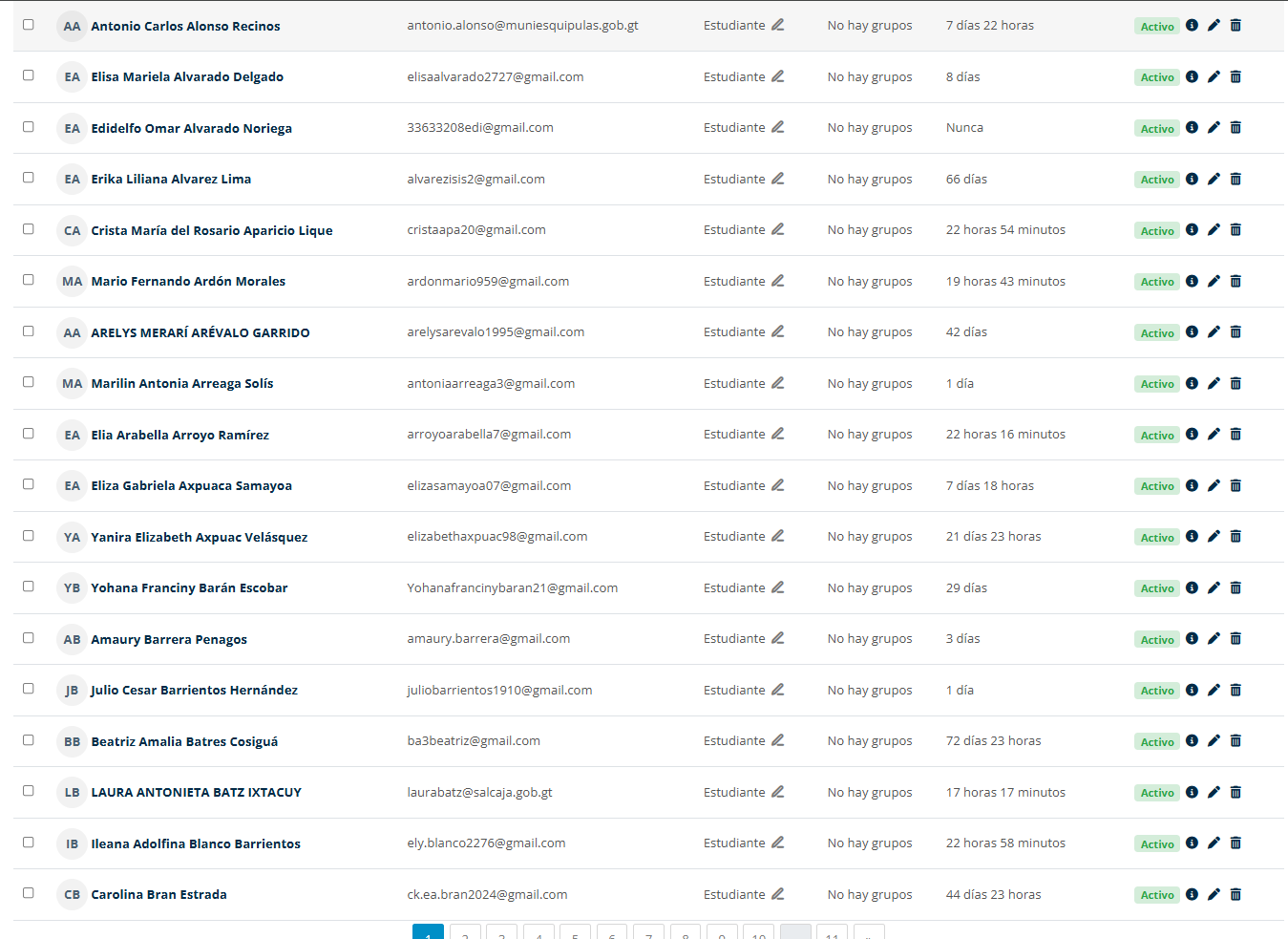Image resolution: width=1288 pixels, height=939 pixels.
Task: View Ileana Adolfina Blanco Barrientos profile link
Action: click(196, 843)
